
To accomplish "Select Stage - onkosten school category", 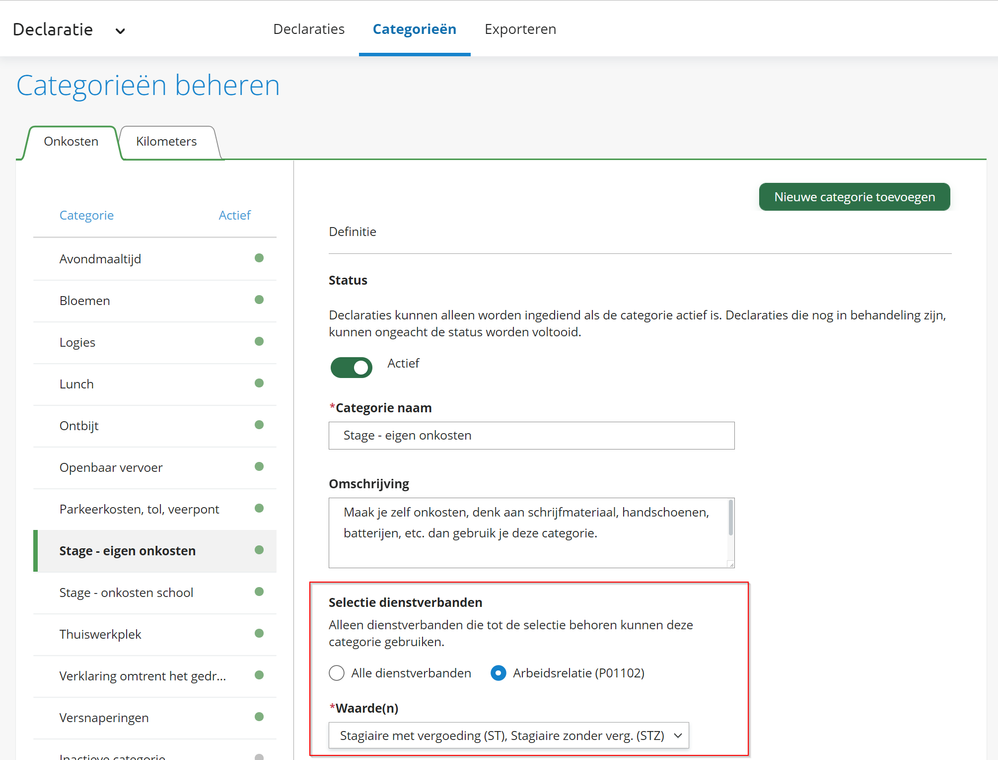I will [126, 592].
